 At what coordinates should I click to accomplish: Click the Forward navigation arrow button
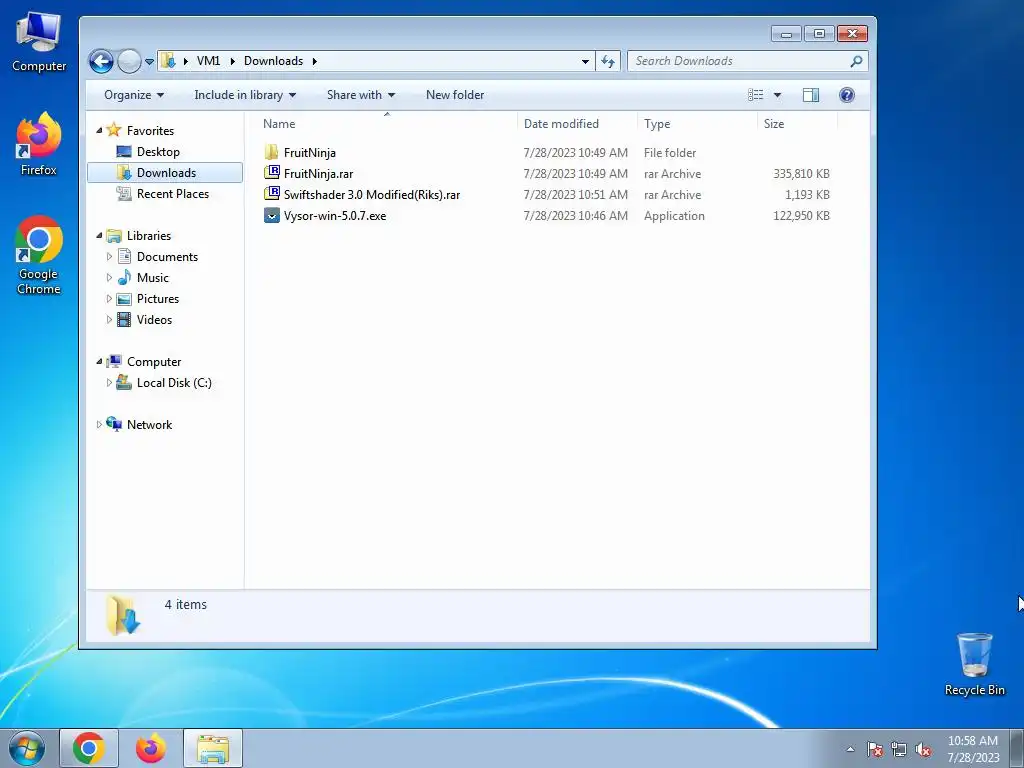pyautogui.click(x=129, y=61)
